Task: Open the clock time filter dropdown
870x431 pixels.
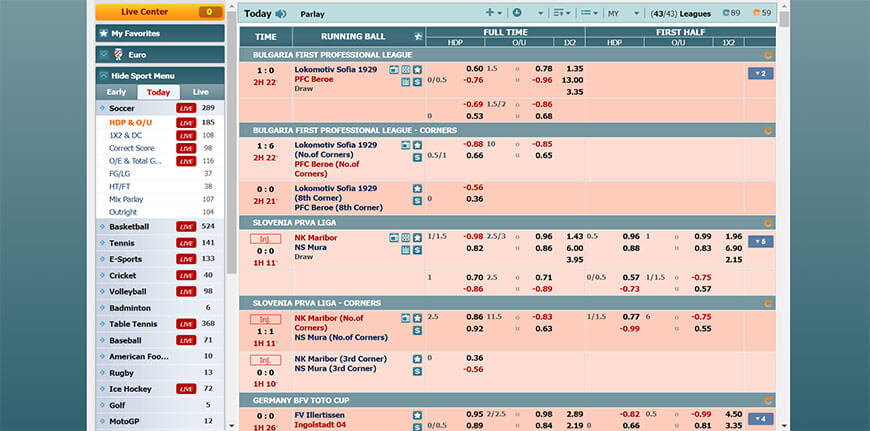Action: [x=528, y=13]
